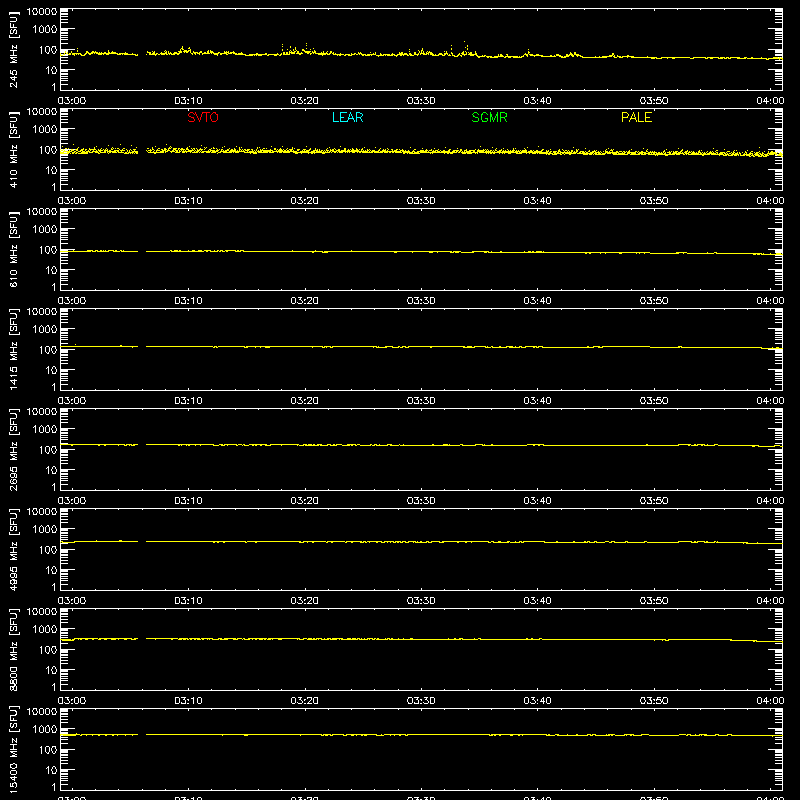The image size is (800, 800).
Task: Click the 10000 tick label on 245 MHz axis
Action: [42, 12]
